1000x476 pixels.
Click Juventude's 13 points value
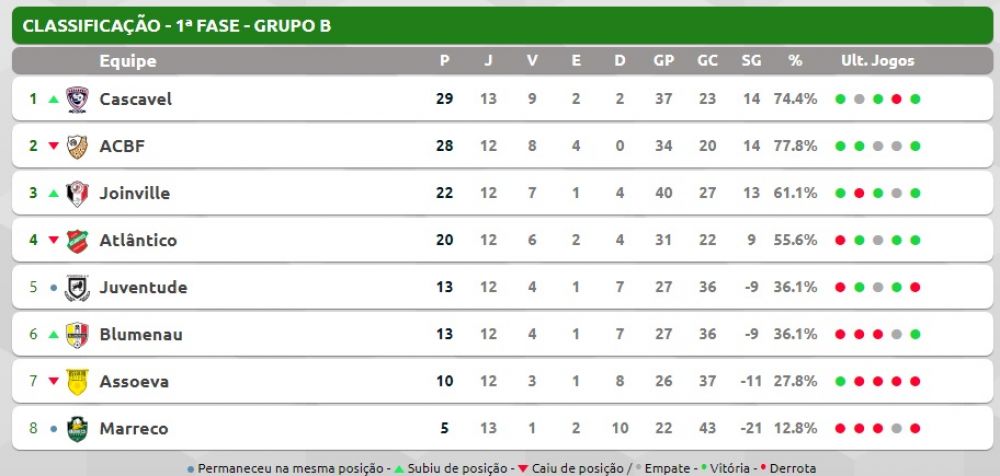445,288
